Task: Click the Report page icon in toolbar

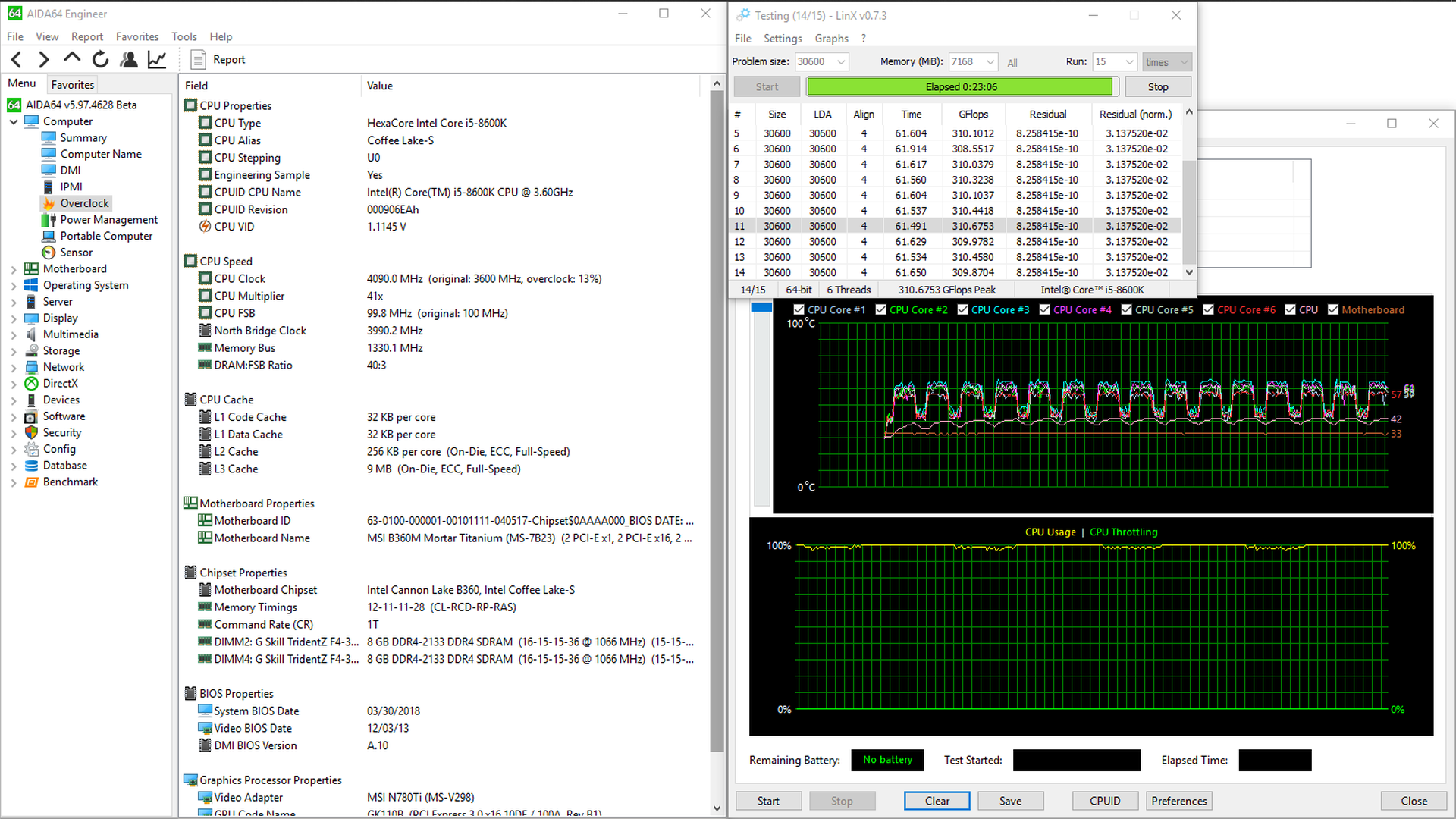Action: pos(198,59)
